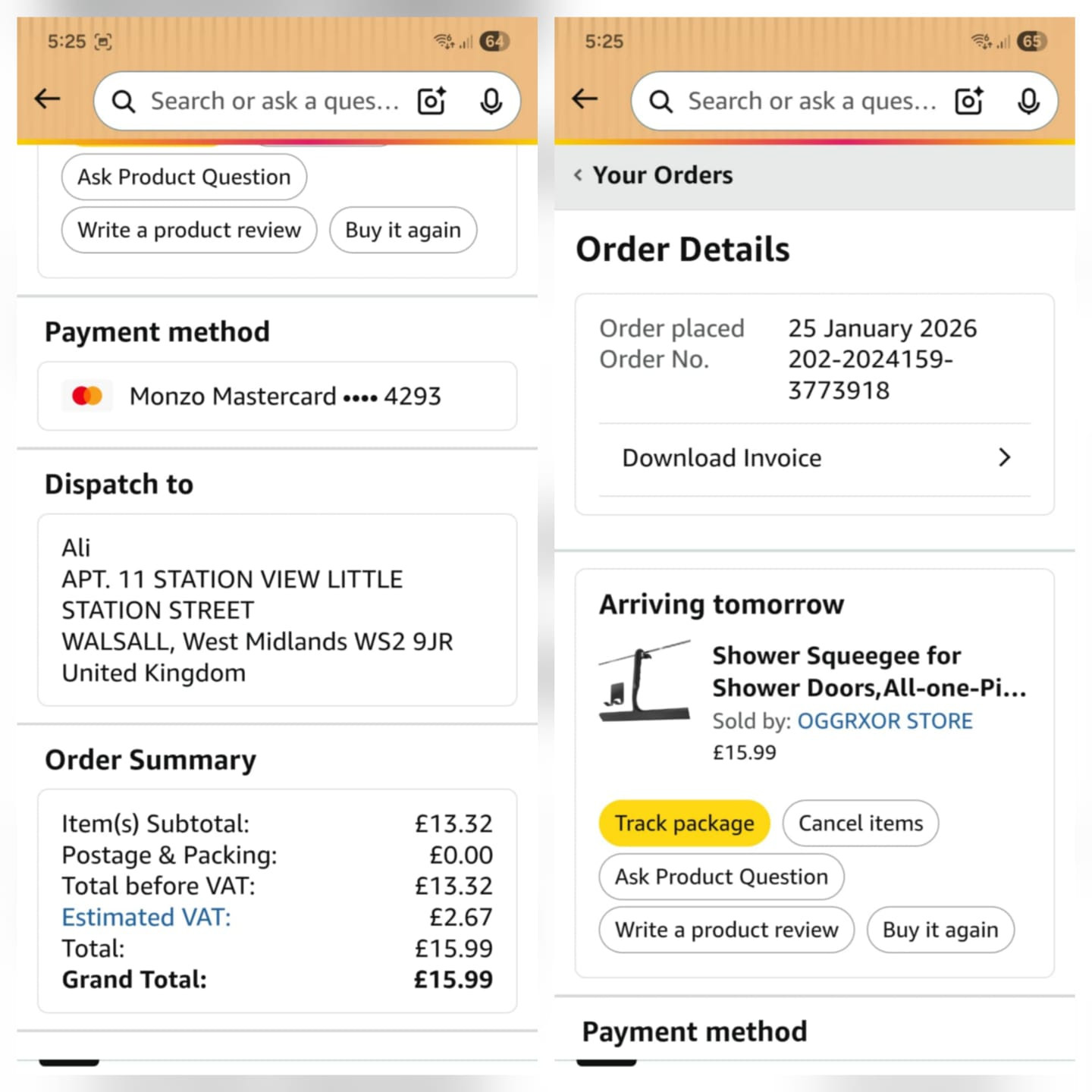Open camera lens search in left search bar
Image resolution: width=1092 pixels, height=1092 pixels.
point(432,101)
